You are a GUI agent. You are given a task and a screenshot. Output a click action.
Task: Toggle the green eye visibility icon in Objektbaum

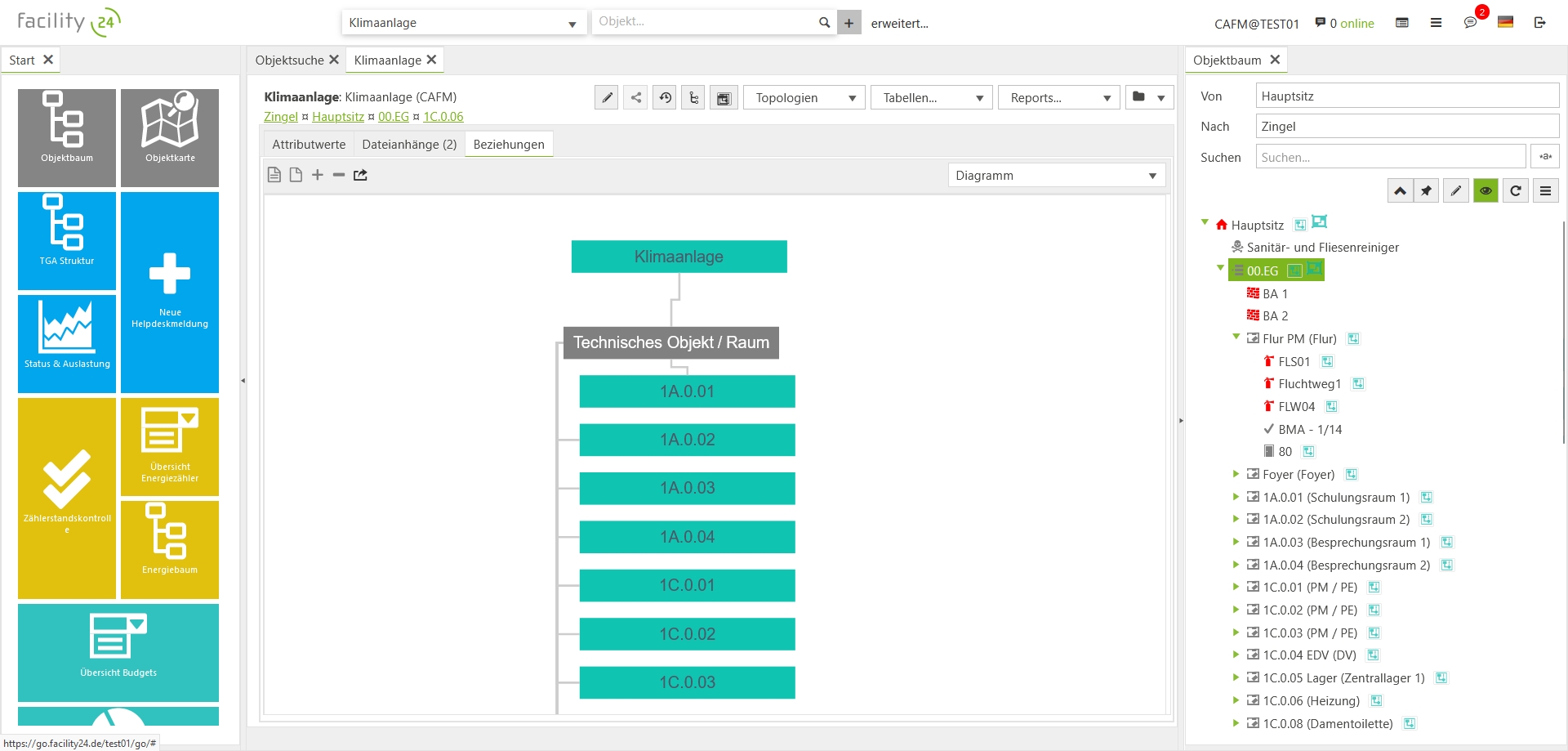click(x=1486, y=190)
